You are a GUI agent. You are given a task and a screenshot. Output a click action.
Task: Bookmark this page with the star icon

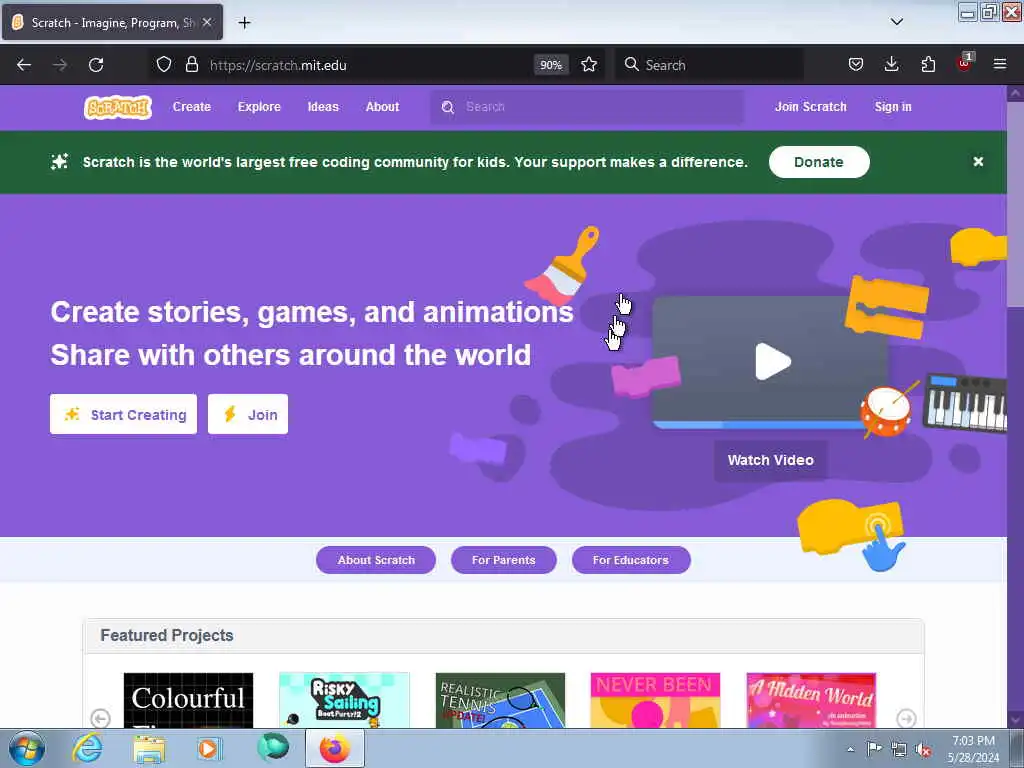coord(589,65)
